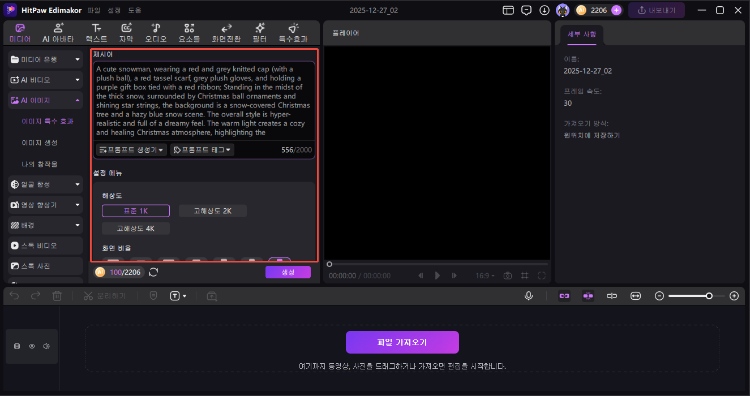Screen dimensions: 750x396
Task: Select the 고해상도 2K resolution option
Action: 213,210
